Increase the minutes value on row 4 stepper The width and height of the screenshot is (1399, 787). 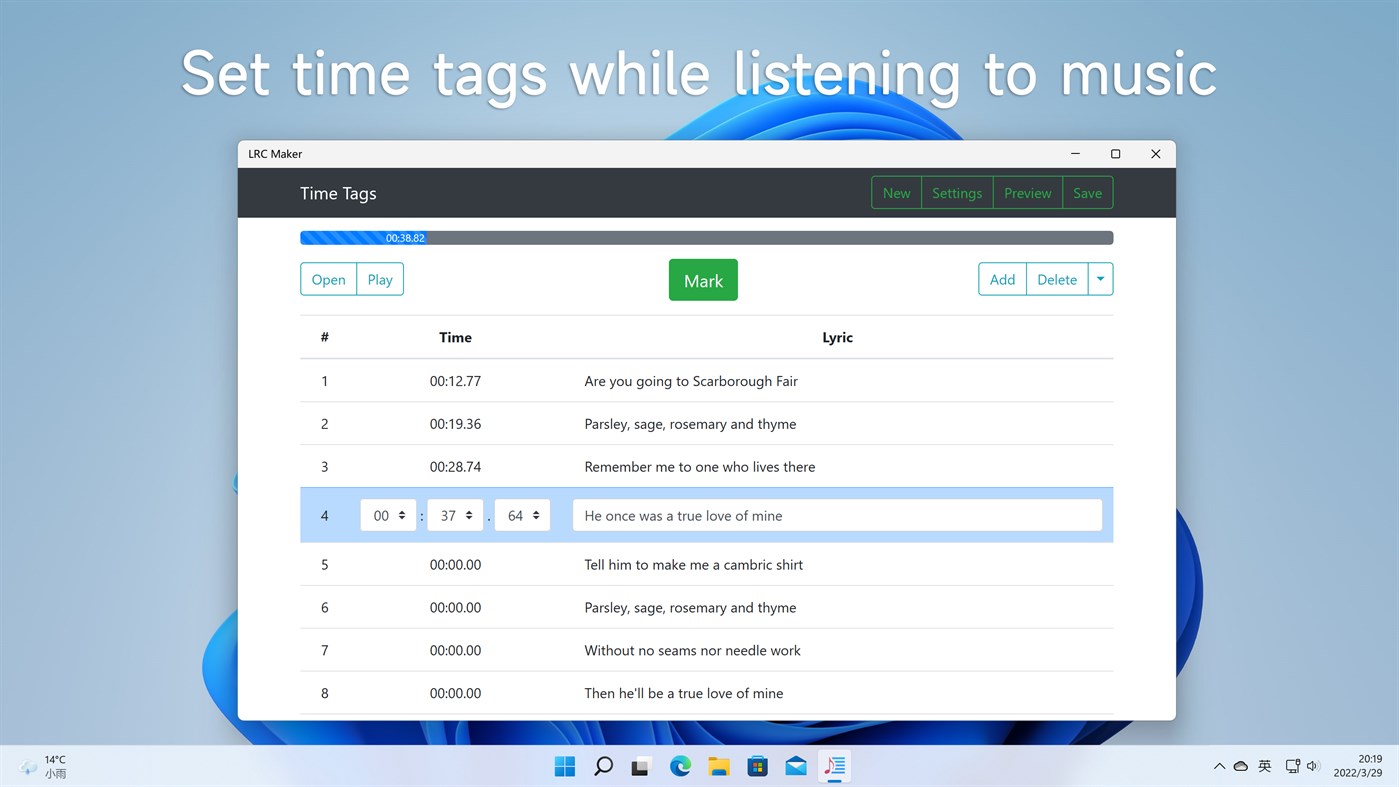point(470,510)
